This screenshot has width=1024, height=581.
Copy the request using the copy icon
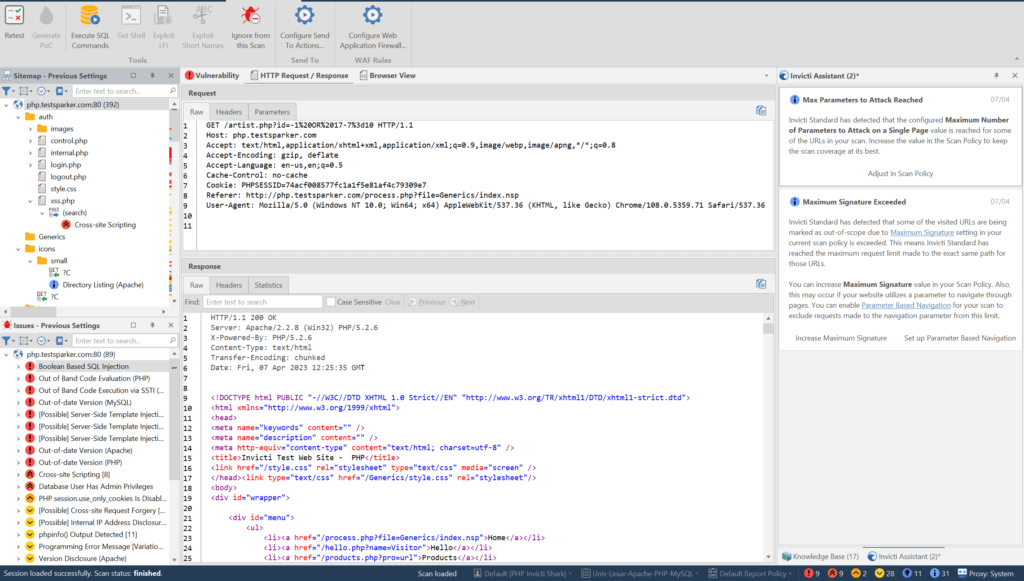[761, 111]
